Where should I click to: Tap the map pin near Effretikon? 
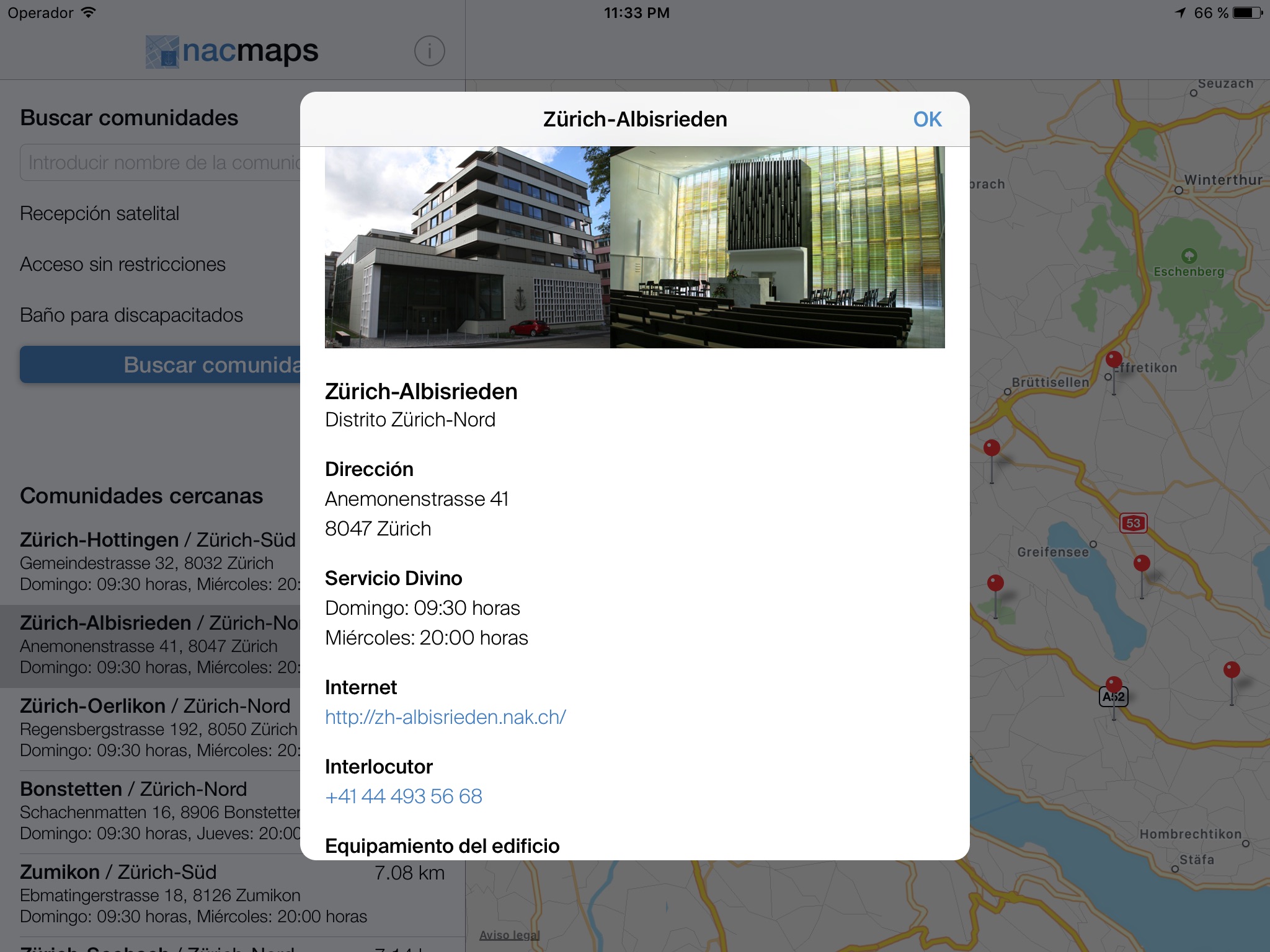tap(1114, 359)
